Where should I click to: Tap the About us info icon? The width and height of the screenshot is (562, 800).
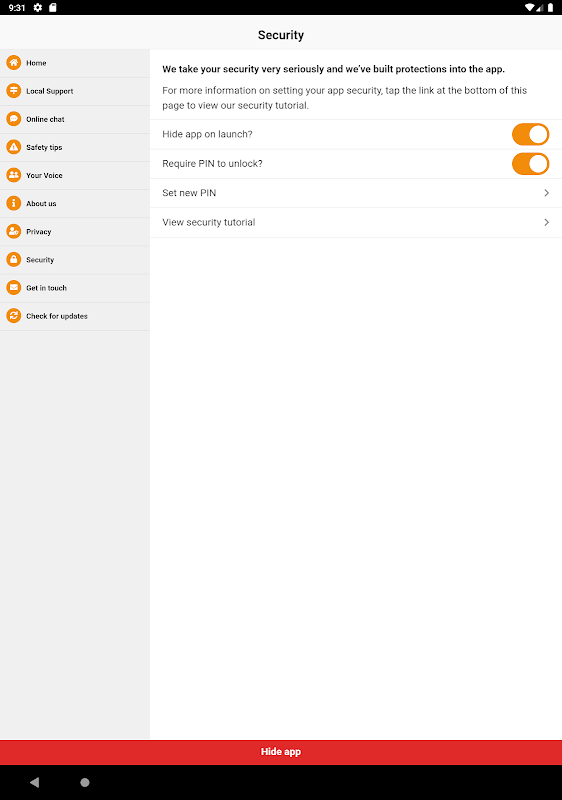[x=14, y=203]
